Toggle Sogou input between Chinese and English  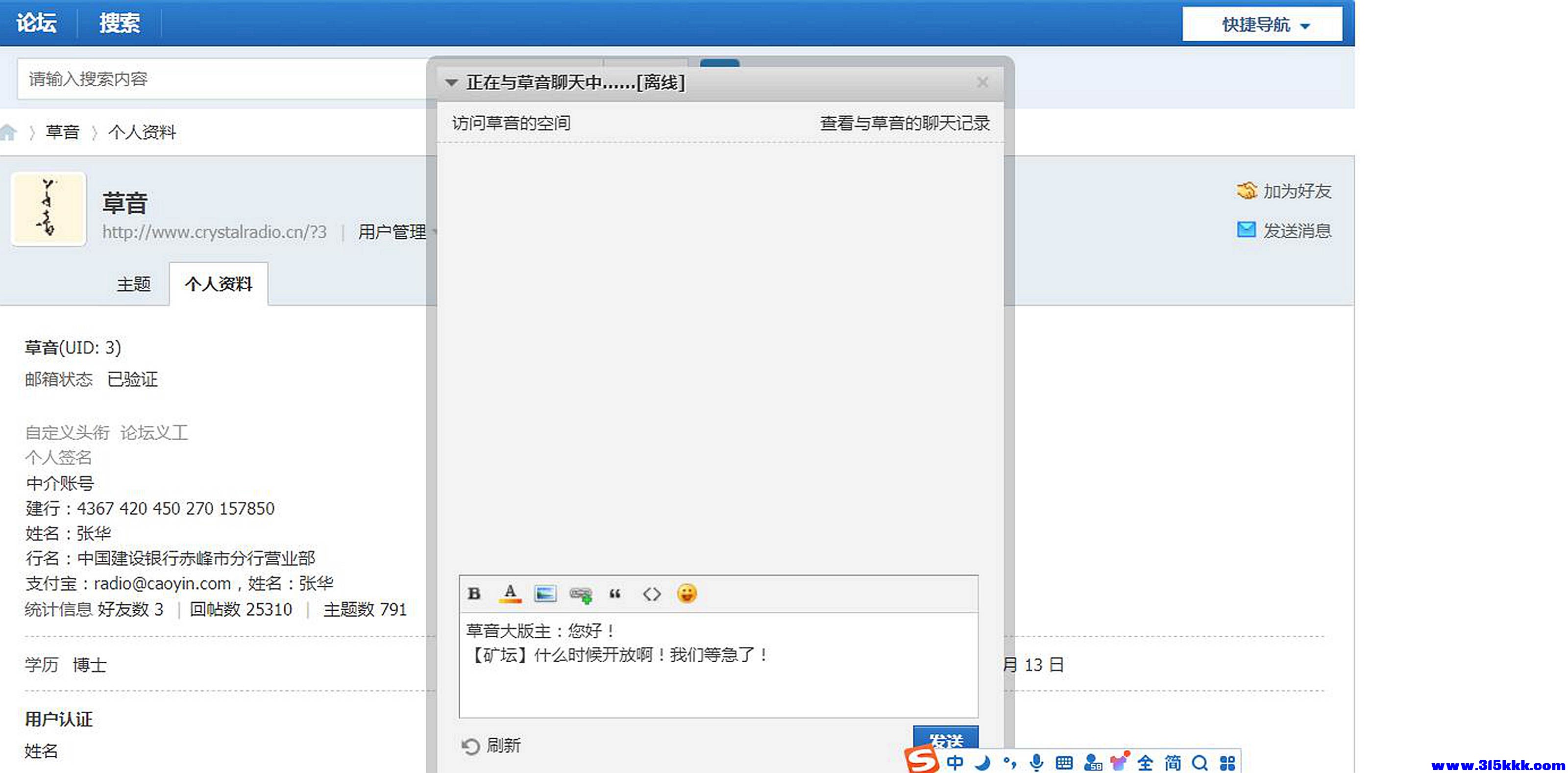(x=955, y=762)
